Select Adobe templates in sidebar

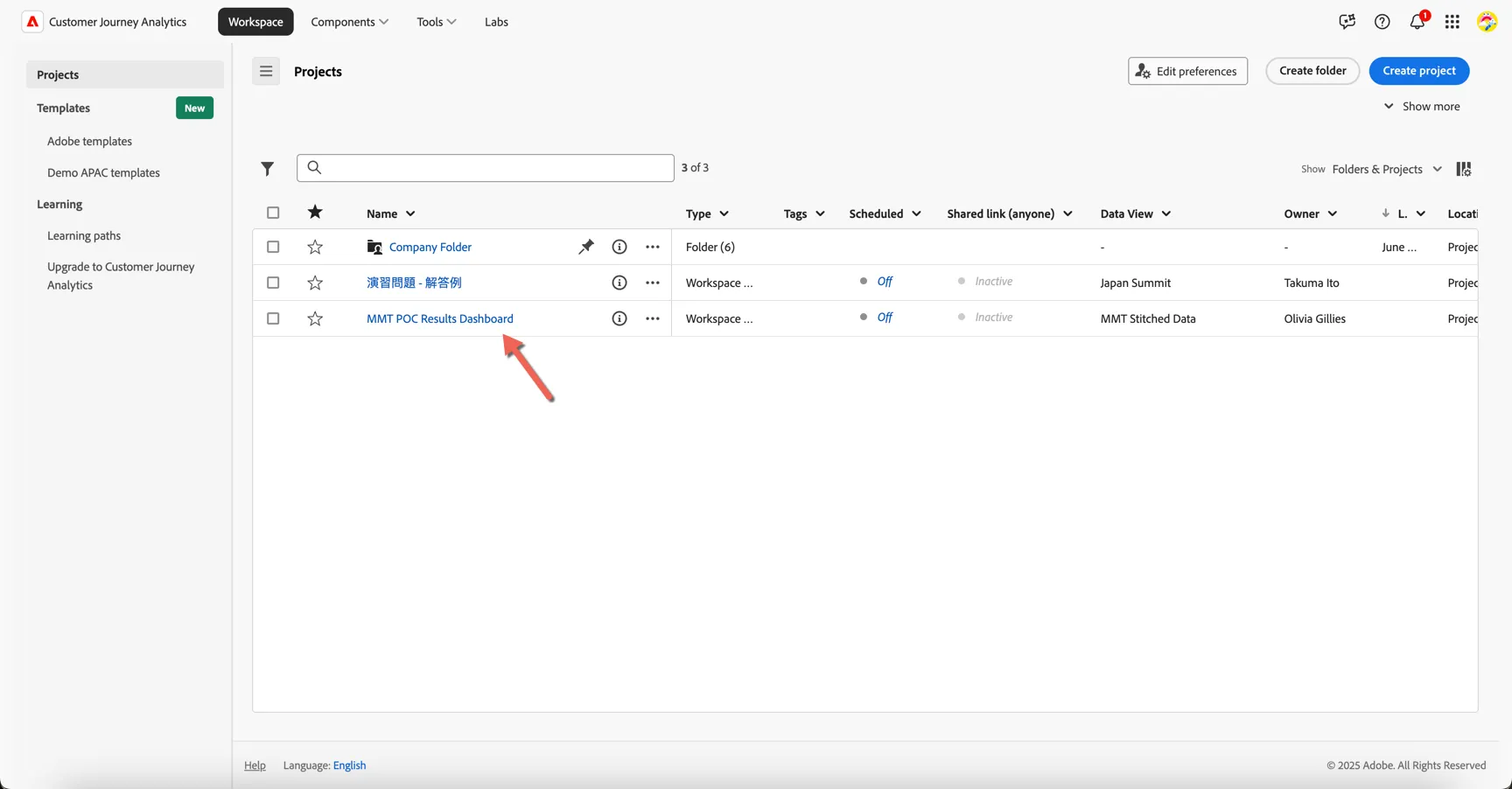(89, 141)
